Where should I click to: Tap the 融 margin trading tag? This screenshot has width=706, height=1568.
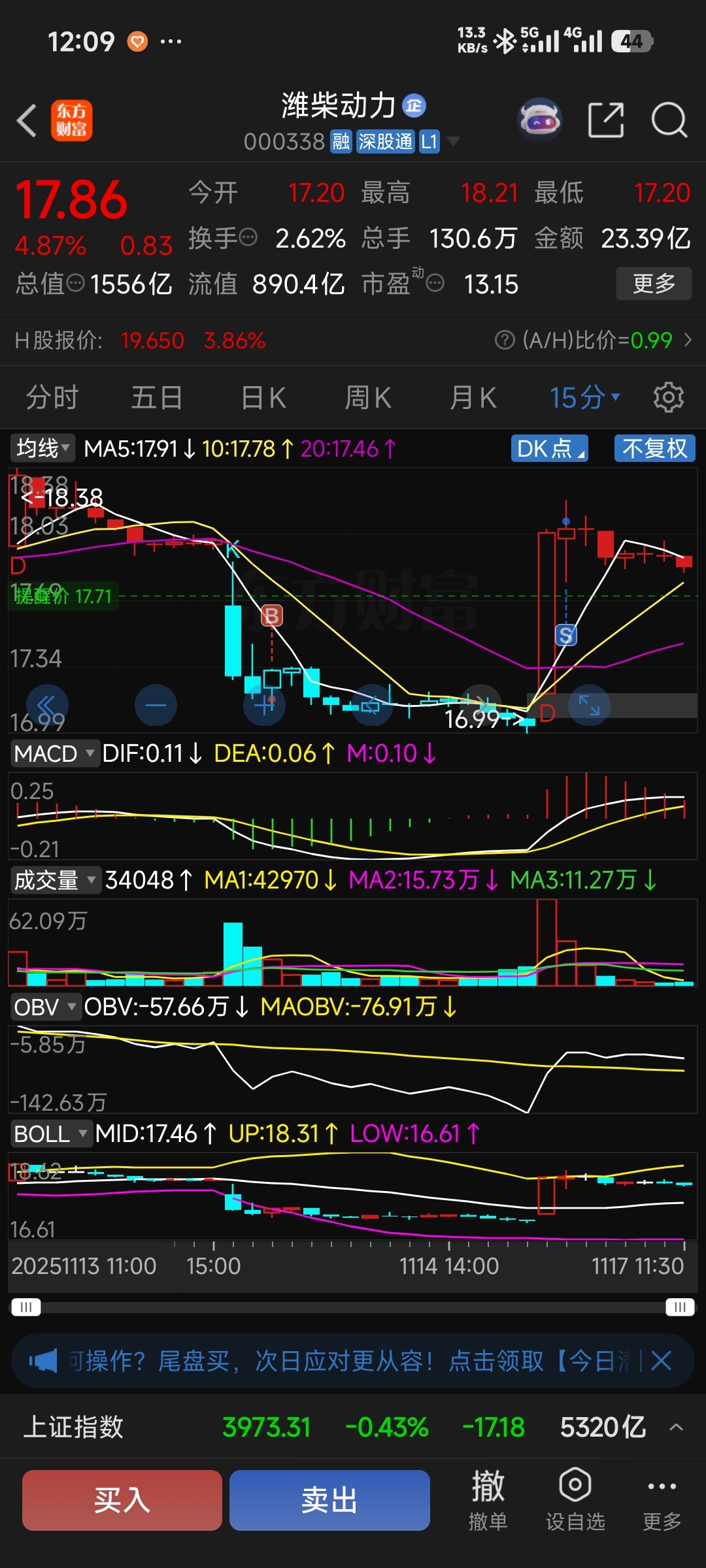pos(341,141)
